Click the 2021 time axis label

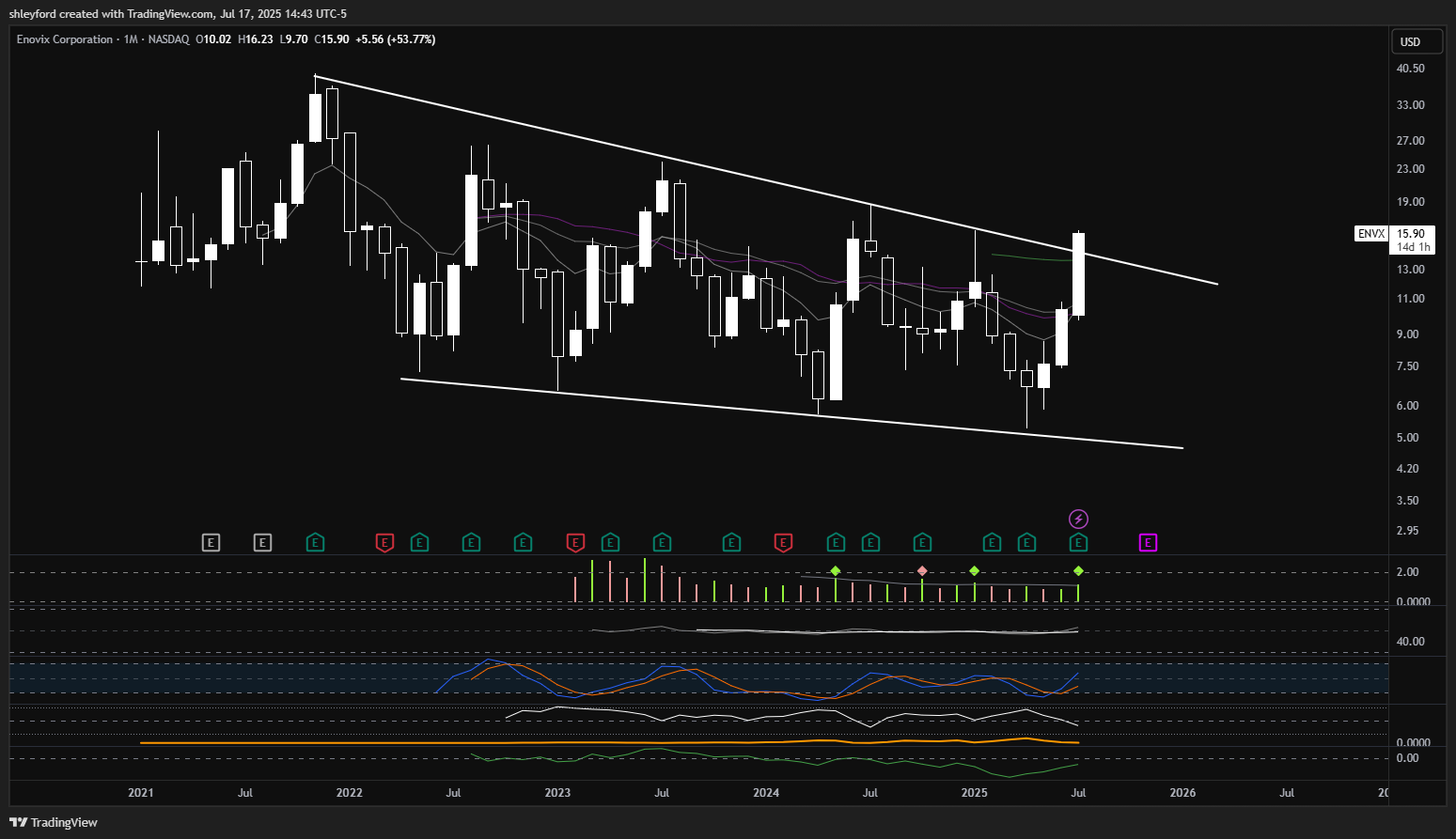click(x=141, y=793)
